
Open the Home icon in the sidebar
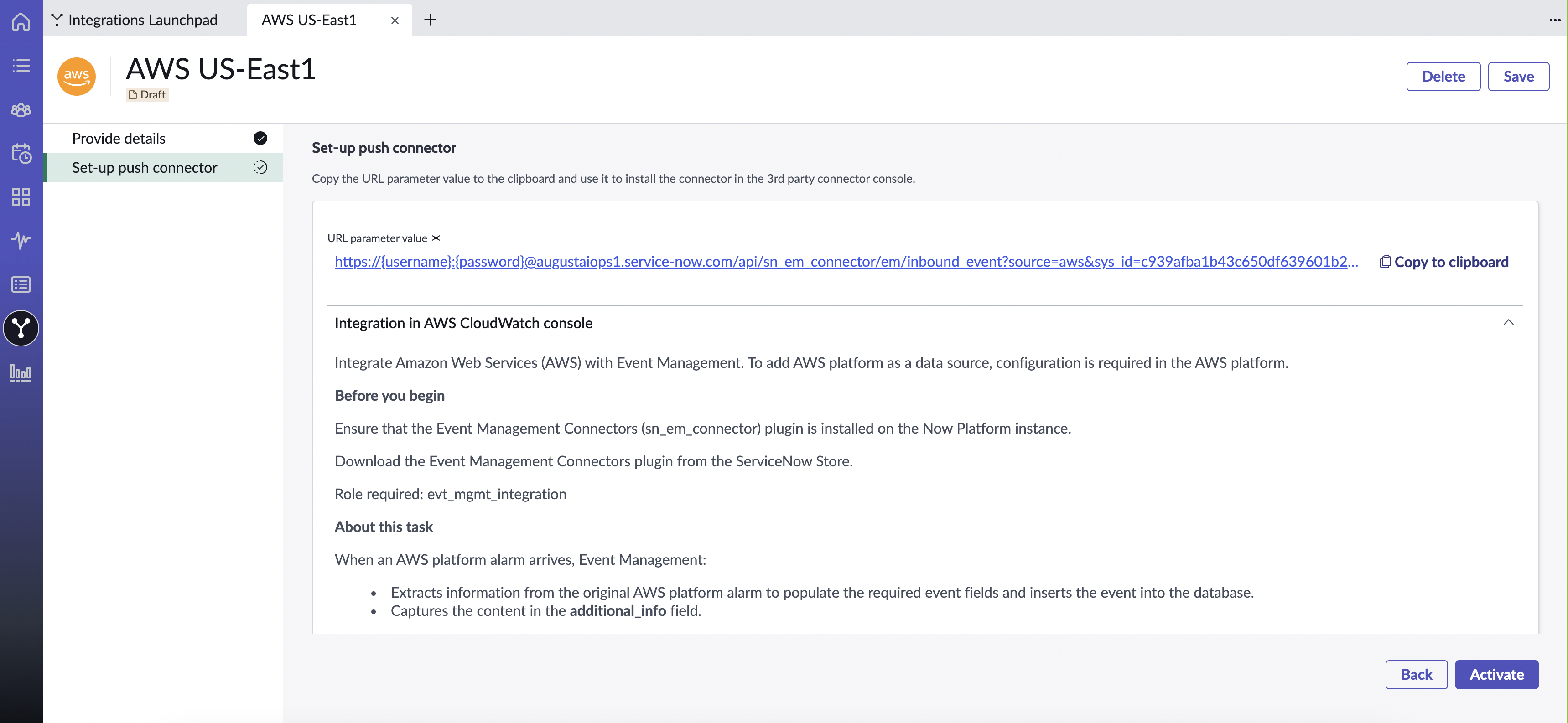(21, 22)
